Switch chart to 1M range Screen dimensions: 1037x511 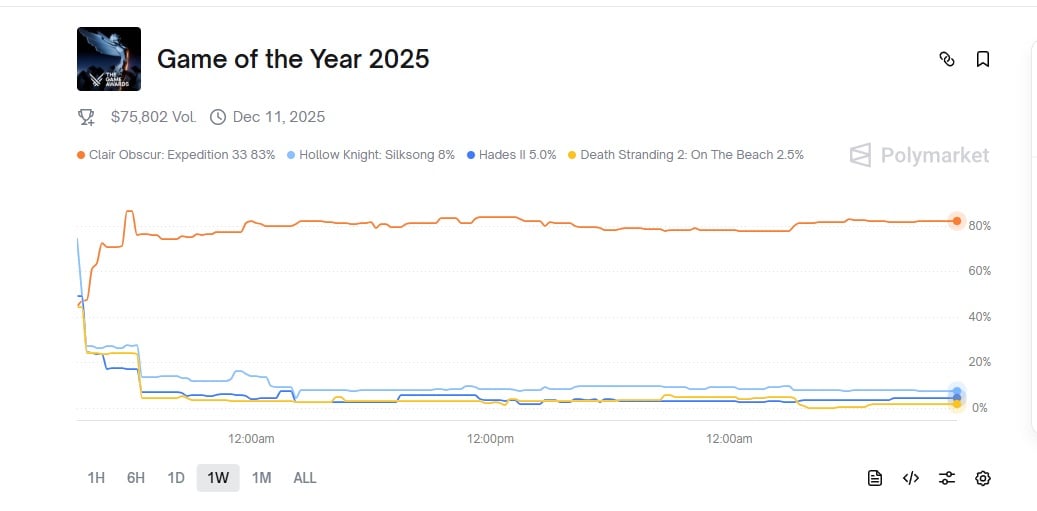[x=261, y=478]
